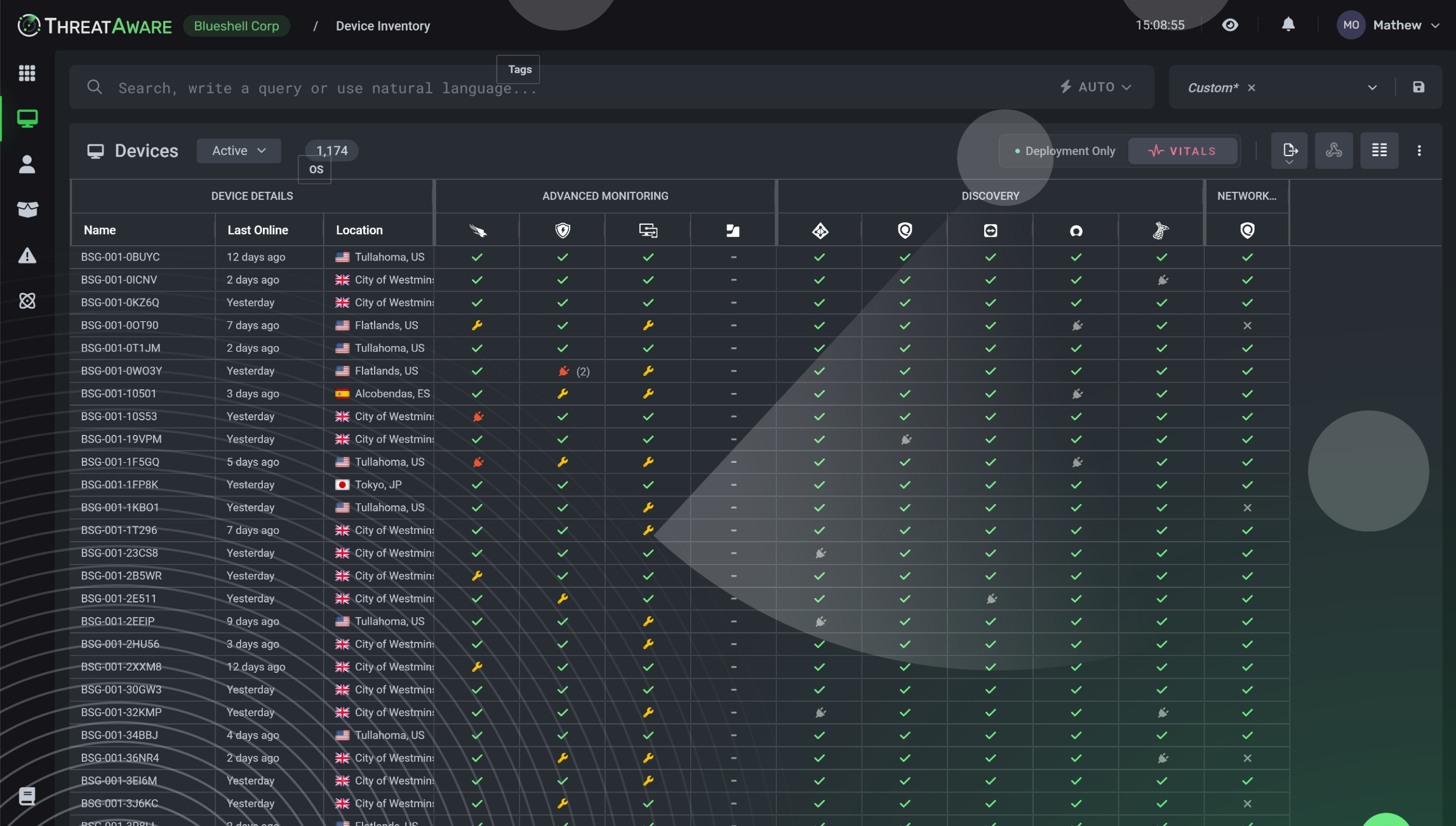
Task: Click the Device Details group header
Action: (252, 196)
